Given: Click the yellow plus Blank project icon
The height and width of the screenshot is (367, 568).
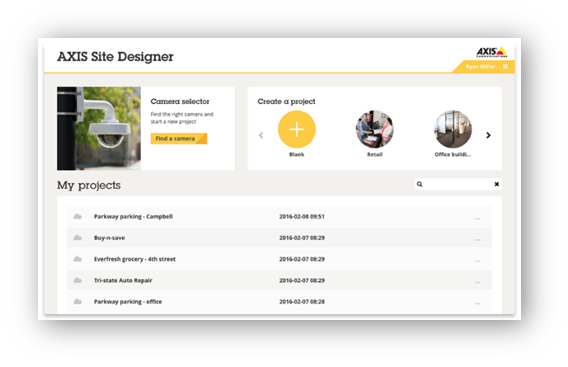Looking at the screenshot, I should coord(296,129).
